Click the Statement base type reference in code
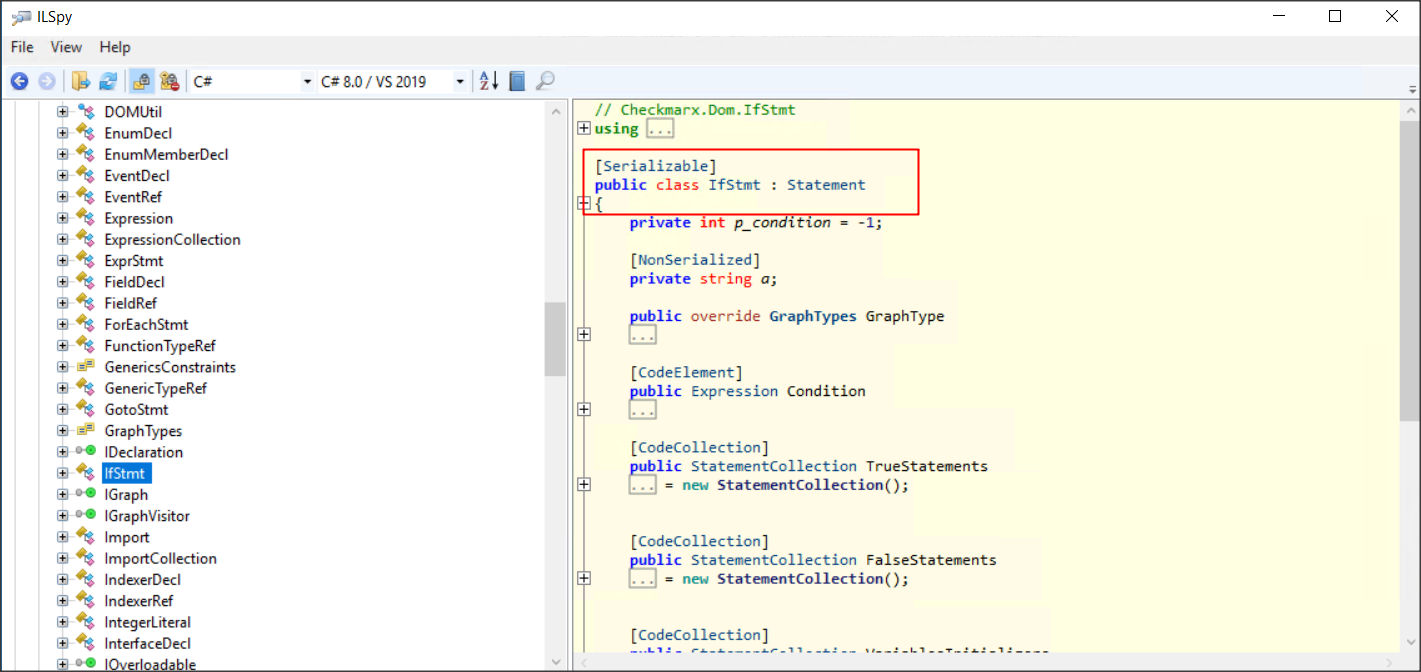This screenshot has height=672, width=1421. (826, 184)
